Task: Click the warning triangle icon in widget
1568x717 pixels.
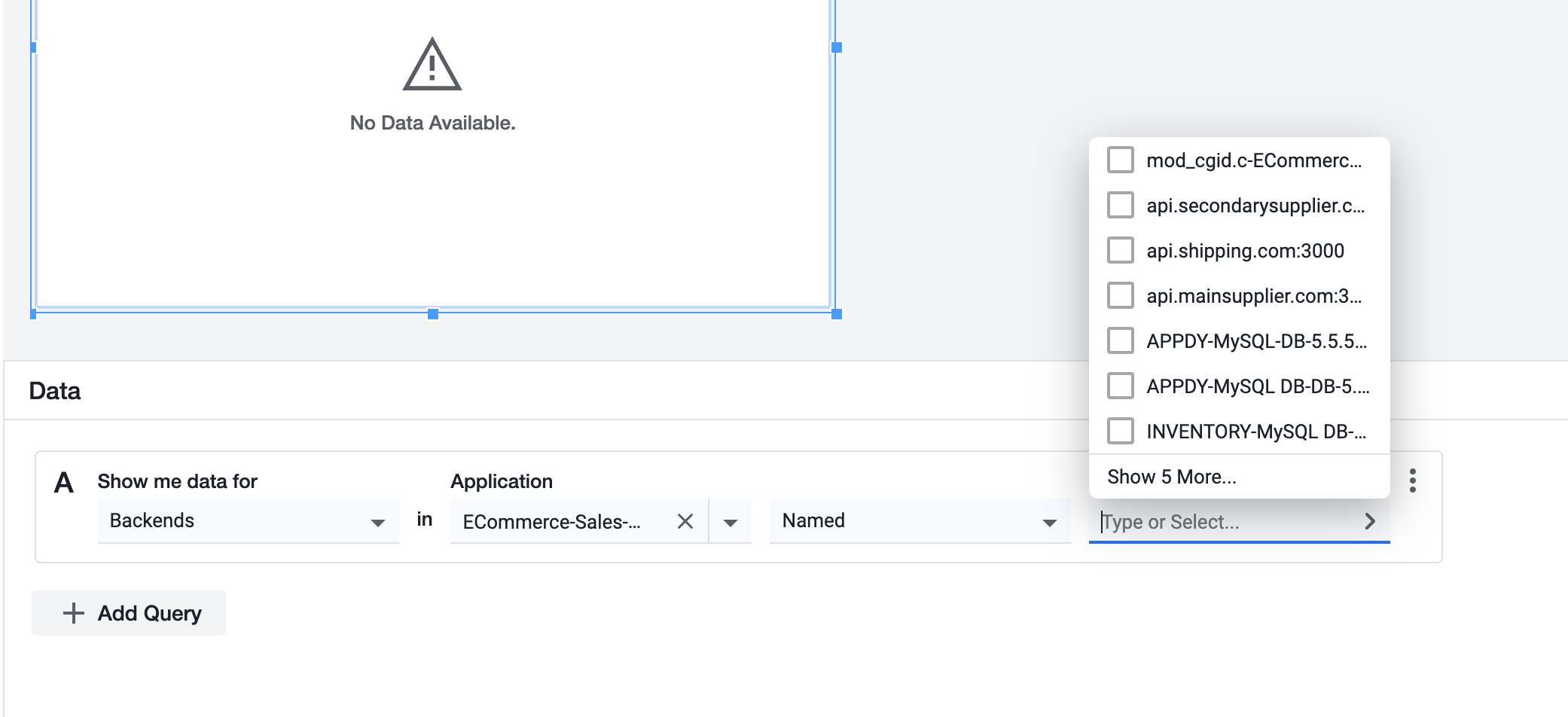Action: pos(432,64)
